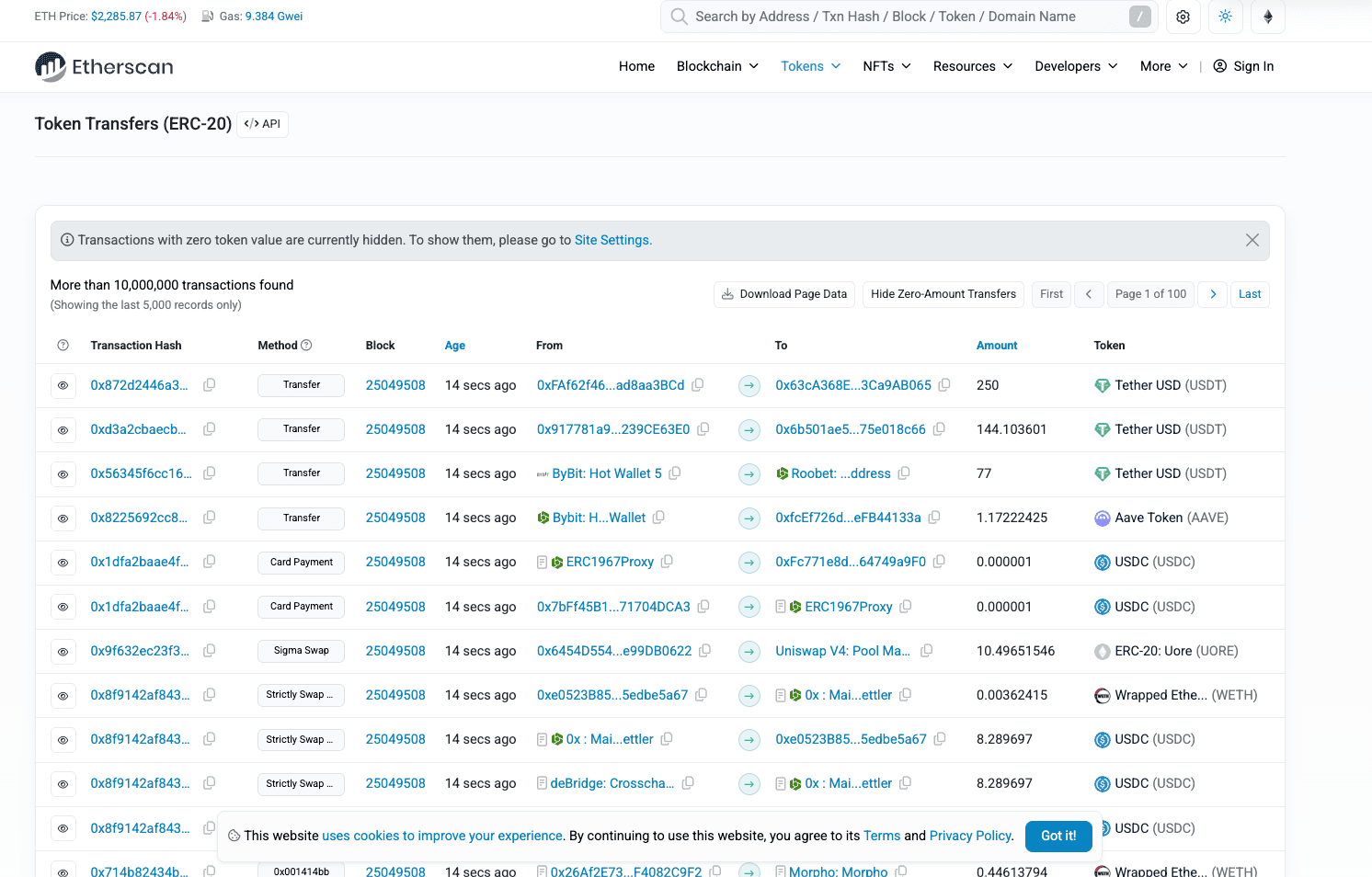This screenshot has width=1372, height=877.
Task: Preview details of transaction 0x56345f6cc16
Action: (x=63, y=473)
